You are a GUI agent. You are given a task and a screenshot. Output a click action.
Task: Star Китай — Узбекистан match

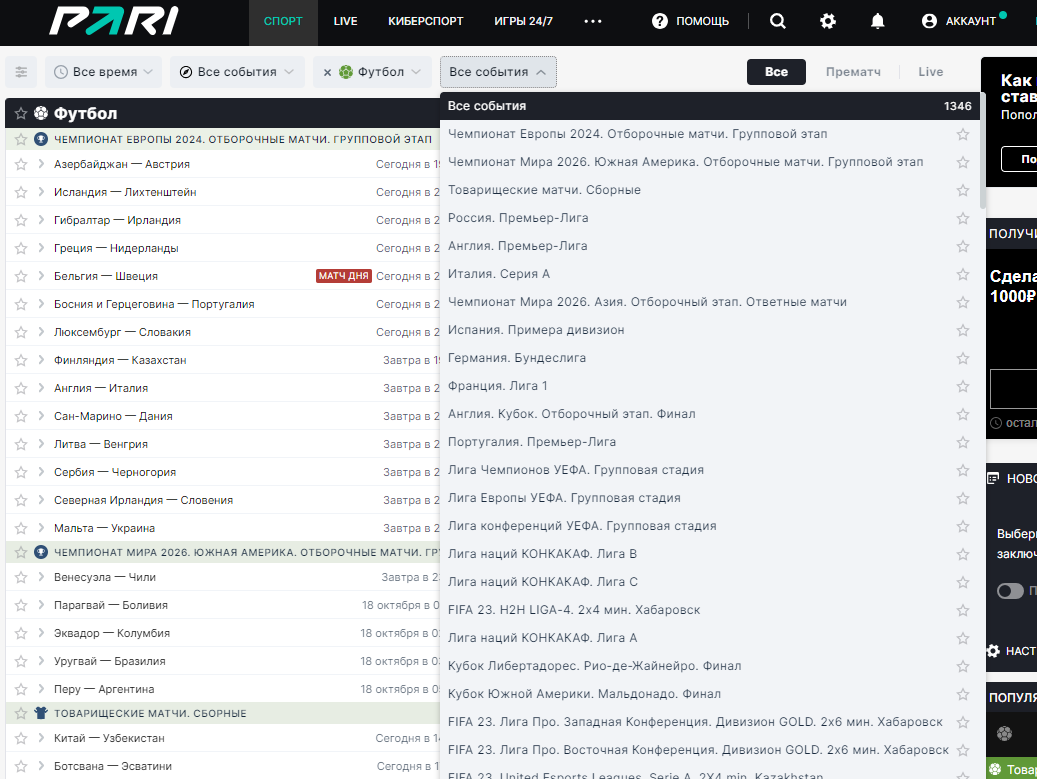[21, 738]
